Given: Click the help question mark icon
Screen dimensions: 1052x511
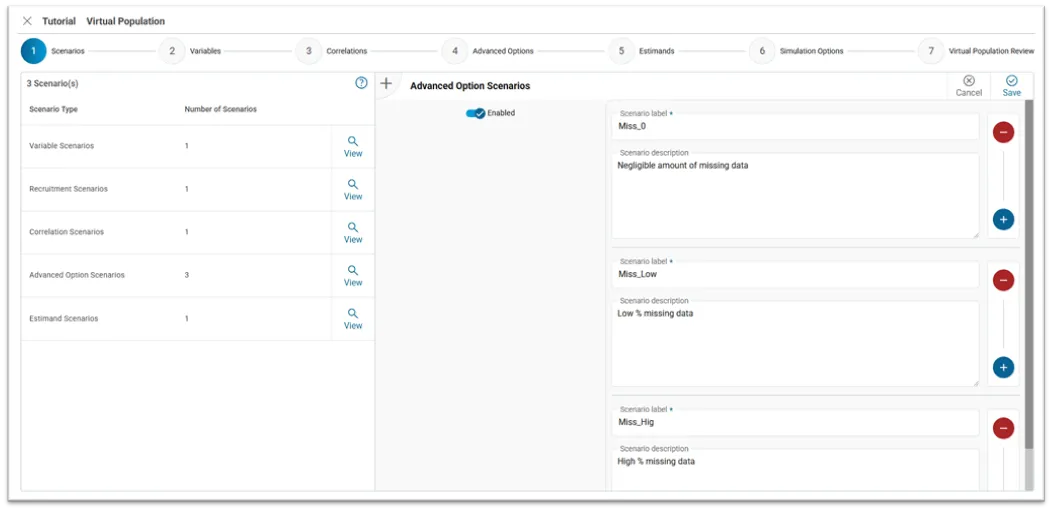Looking at the screenshot, I should [x=361, y=83].
